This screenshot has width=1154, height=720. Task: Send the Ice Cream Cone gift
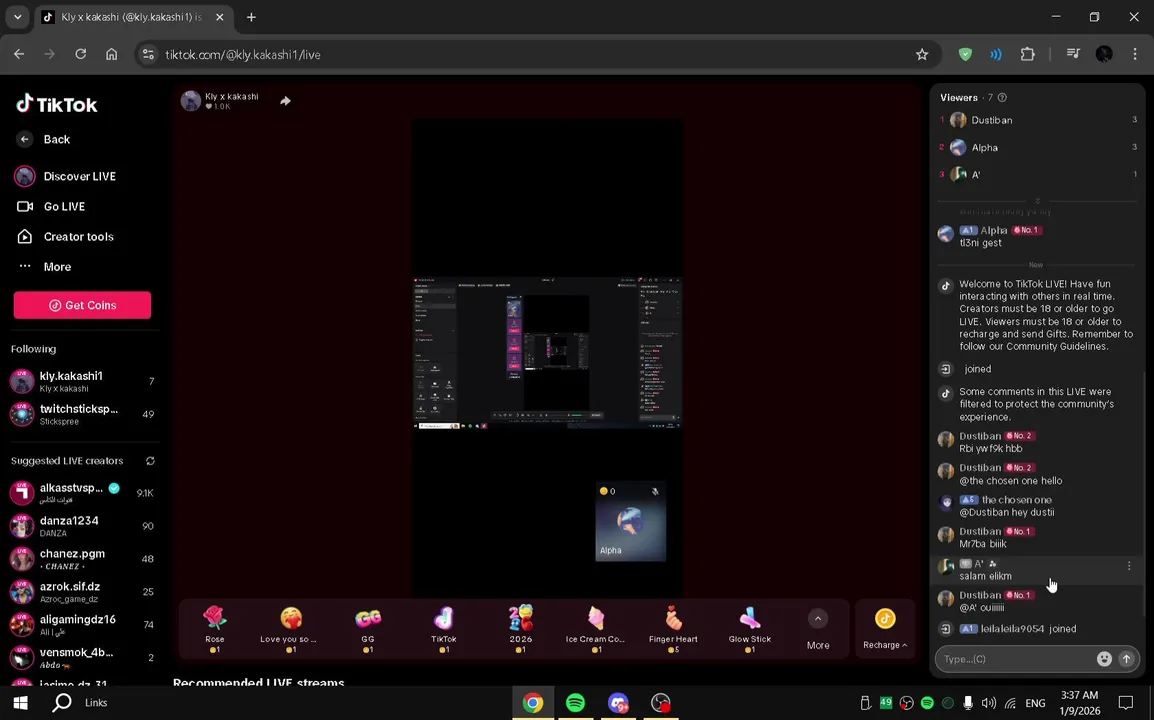click(596, 628)
